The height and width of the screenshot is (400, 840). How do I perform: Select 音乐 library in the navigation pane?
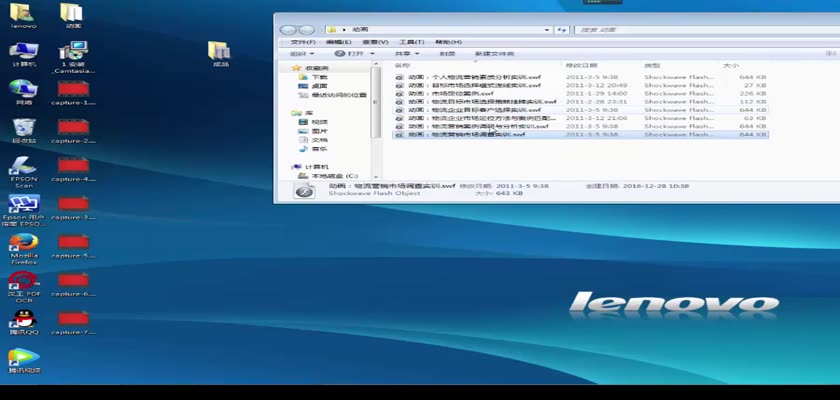coord(313,149)
